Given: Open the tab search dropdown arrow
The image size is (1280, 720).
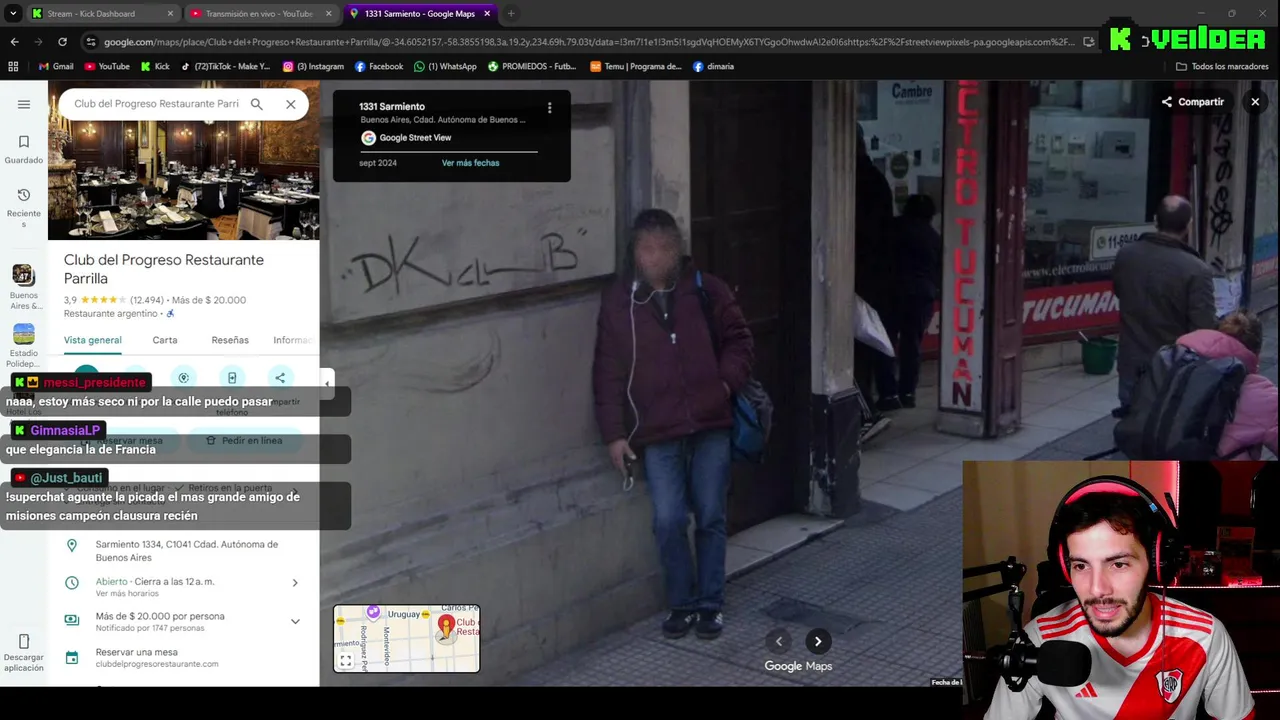Looking at the screenshot, I should tap(13, 14).
